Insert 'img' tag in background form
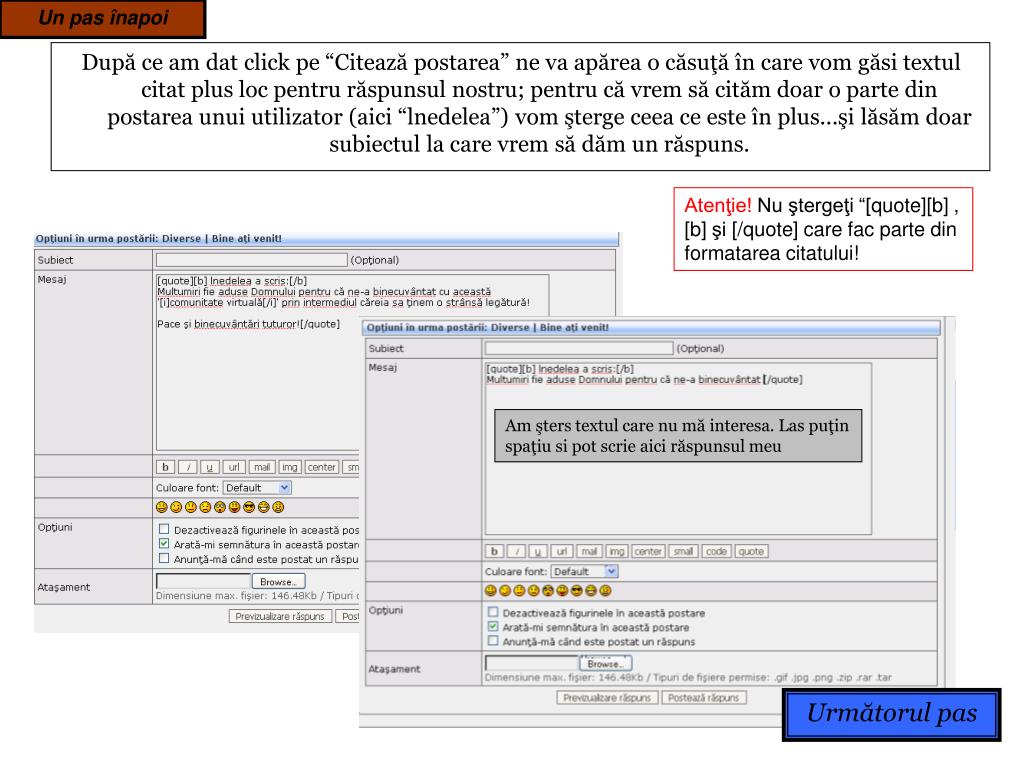This screenshot has height=768, width=1024. [x=290, y=467]
